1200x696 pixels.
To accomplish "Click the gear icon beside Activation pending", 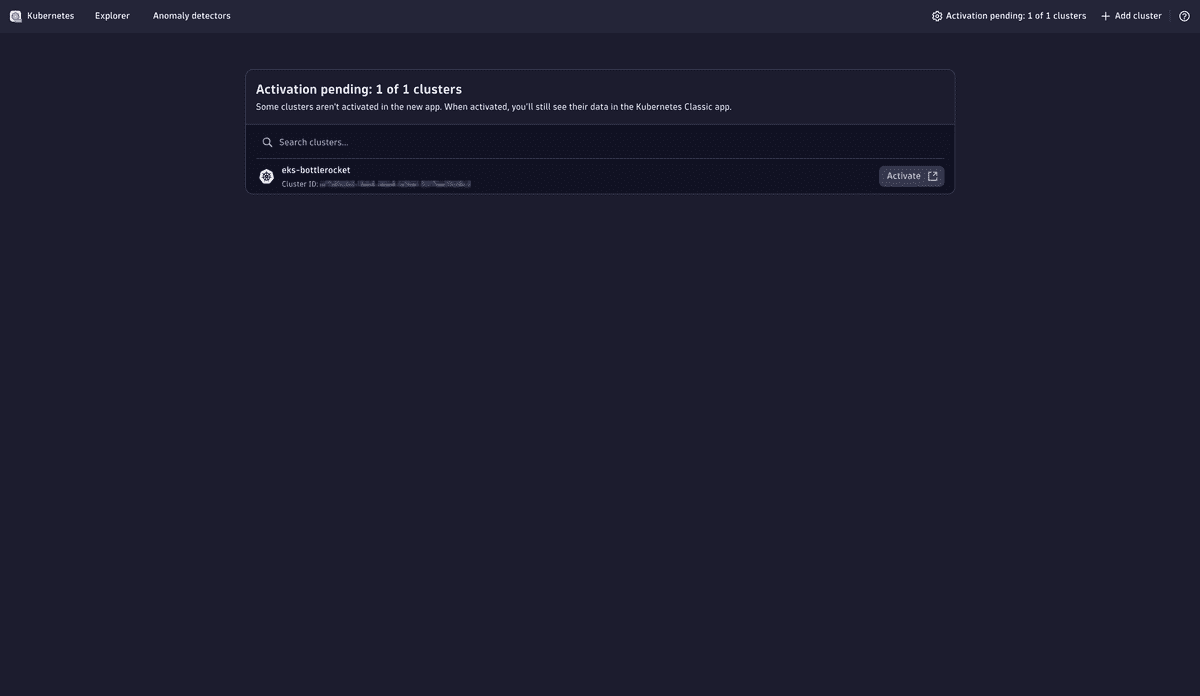I will click(x=937, y=16).
